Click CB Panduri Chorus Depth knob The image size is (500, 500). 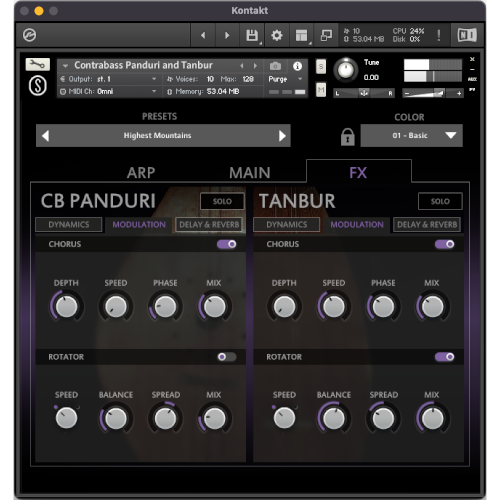point(66,306)
